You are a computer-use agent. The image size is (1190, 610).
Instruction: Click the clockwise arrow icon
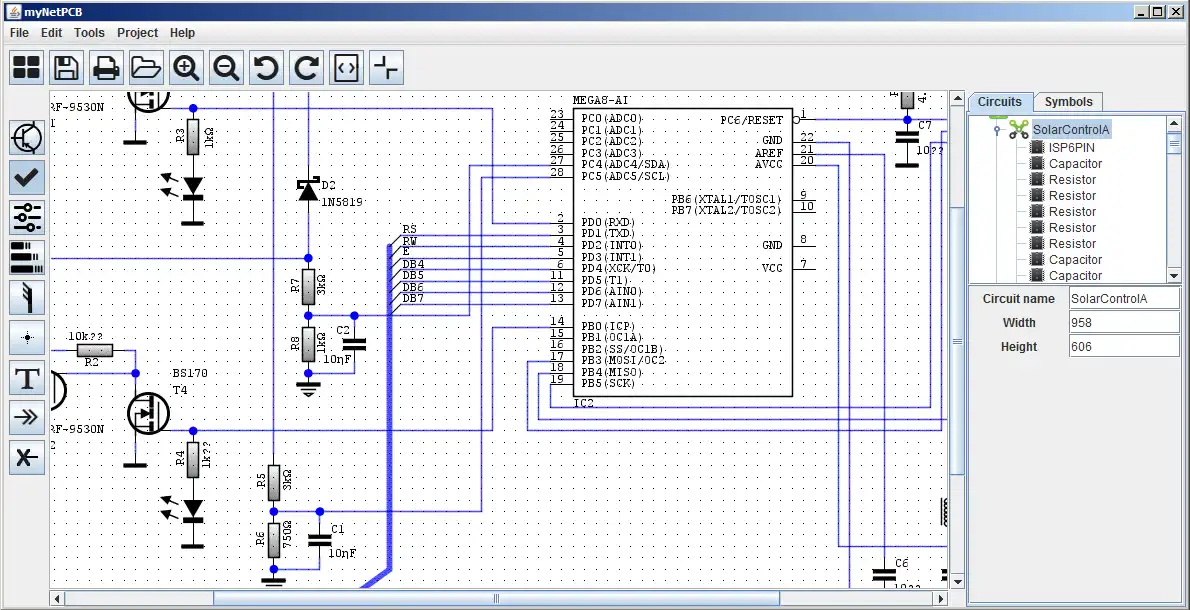coord(307,68)
